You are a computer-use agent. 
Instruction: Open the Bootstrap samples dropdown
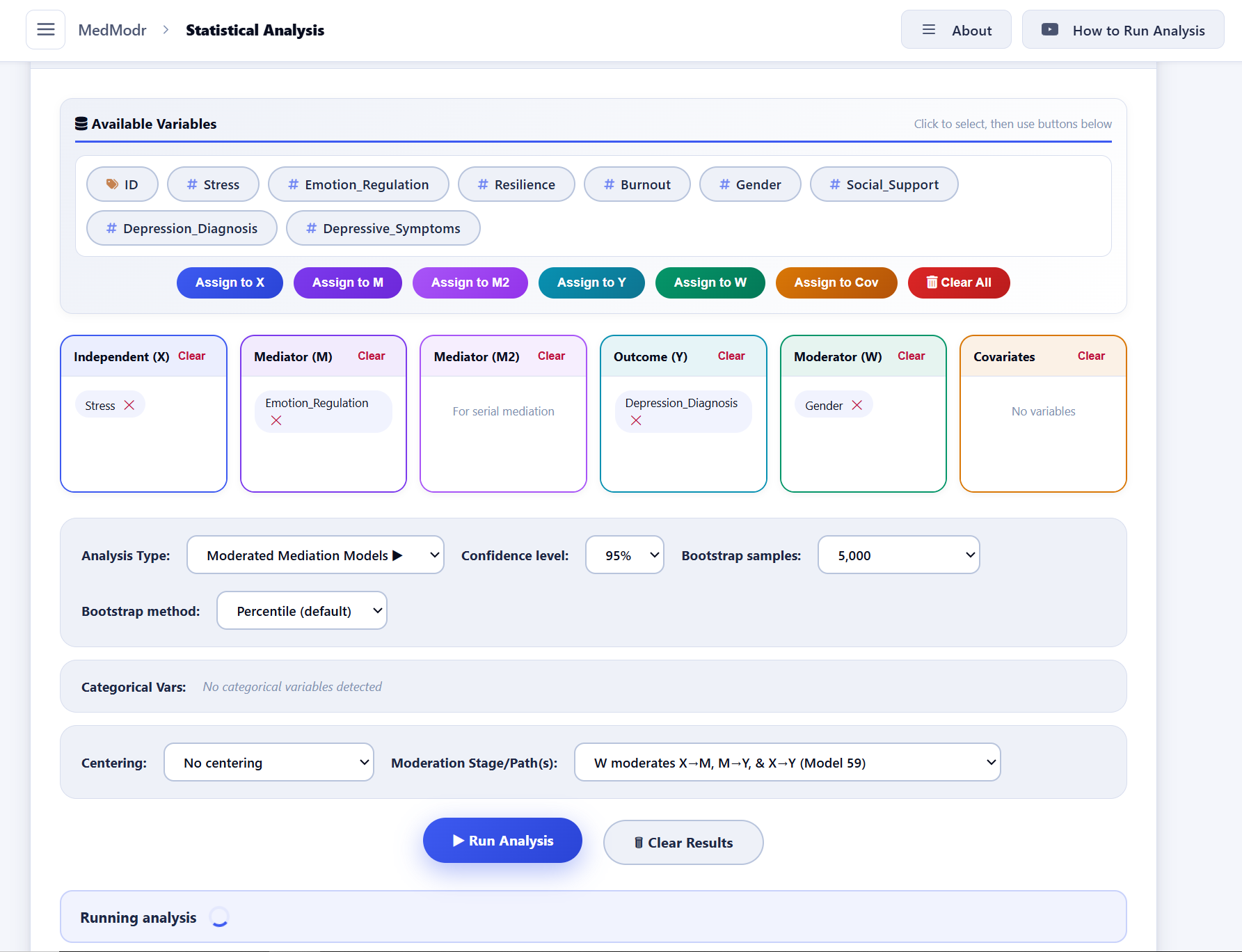899,555
